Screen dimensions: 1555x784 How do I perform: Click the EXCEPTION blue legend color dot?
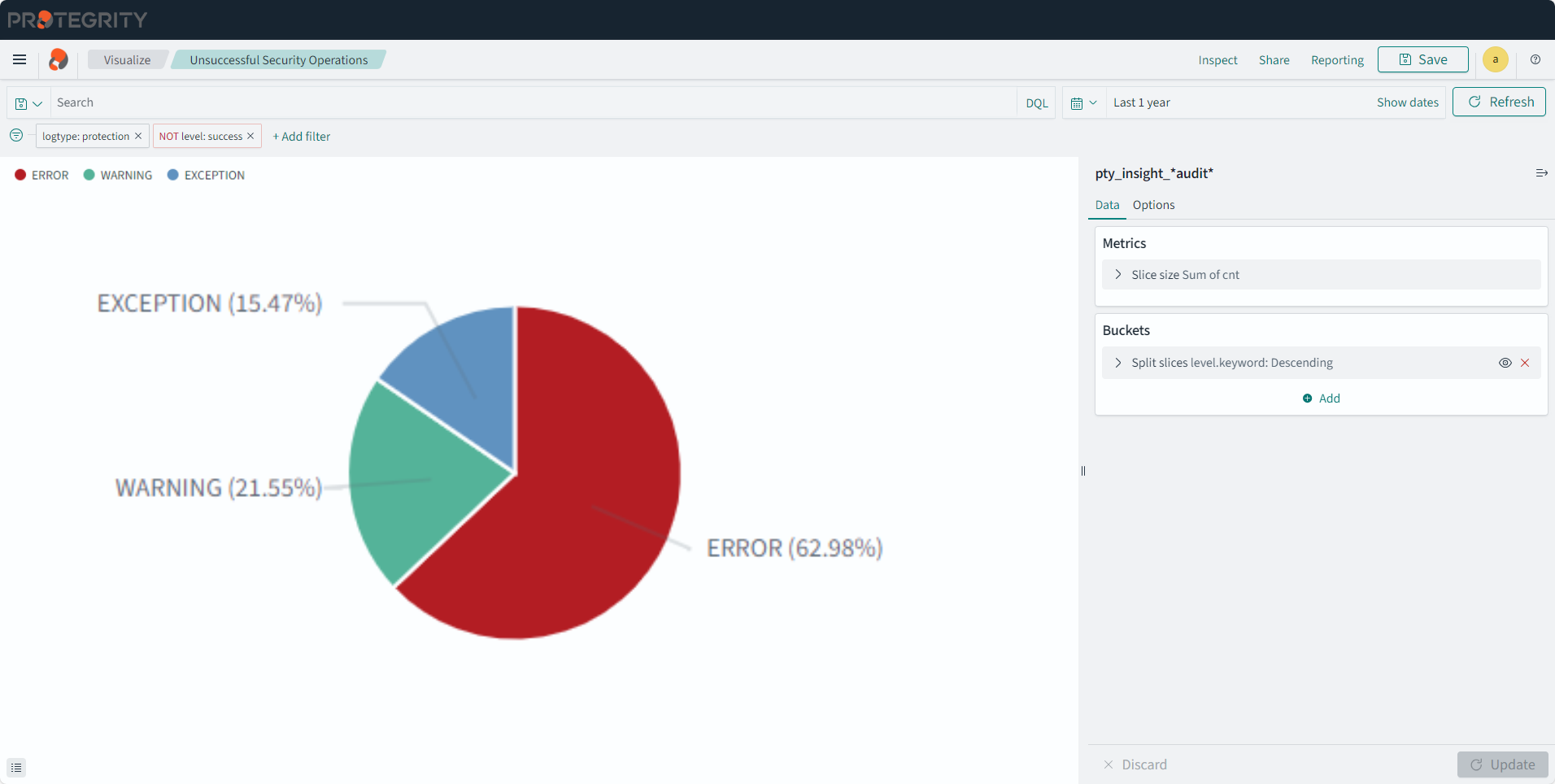pos(173,175)
